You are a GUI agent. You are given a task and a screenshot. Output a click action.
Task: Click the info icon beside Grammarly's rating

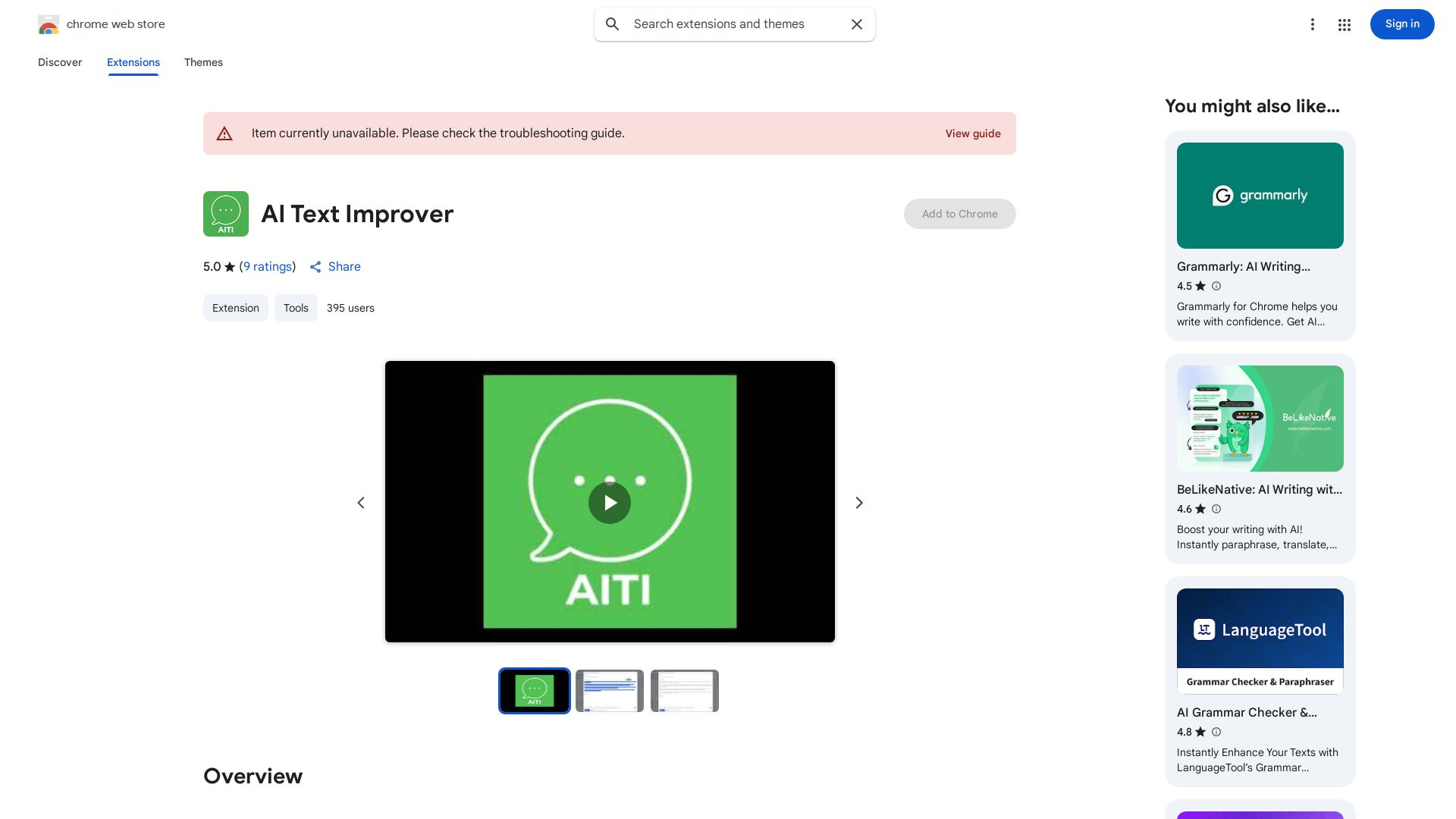click(x=1216, y=286)
